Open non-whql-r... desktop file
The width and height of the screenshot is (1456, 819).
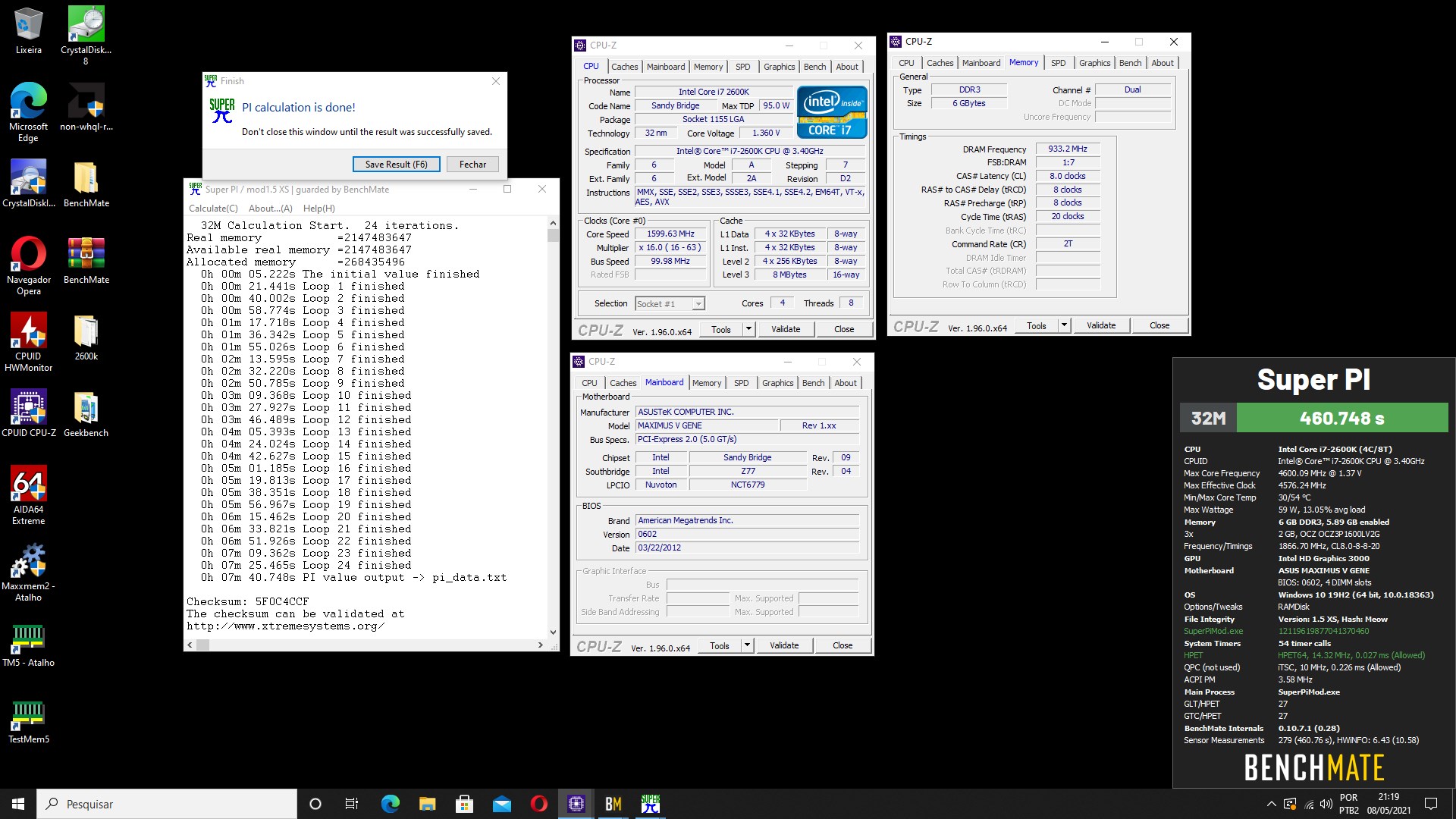[x=86, y=107]
